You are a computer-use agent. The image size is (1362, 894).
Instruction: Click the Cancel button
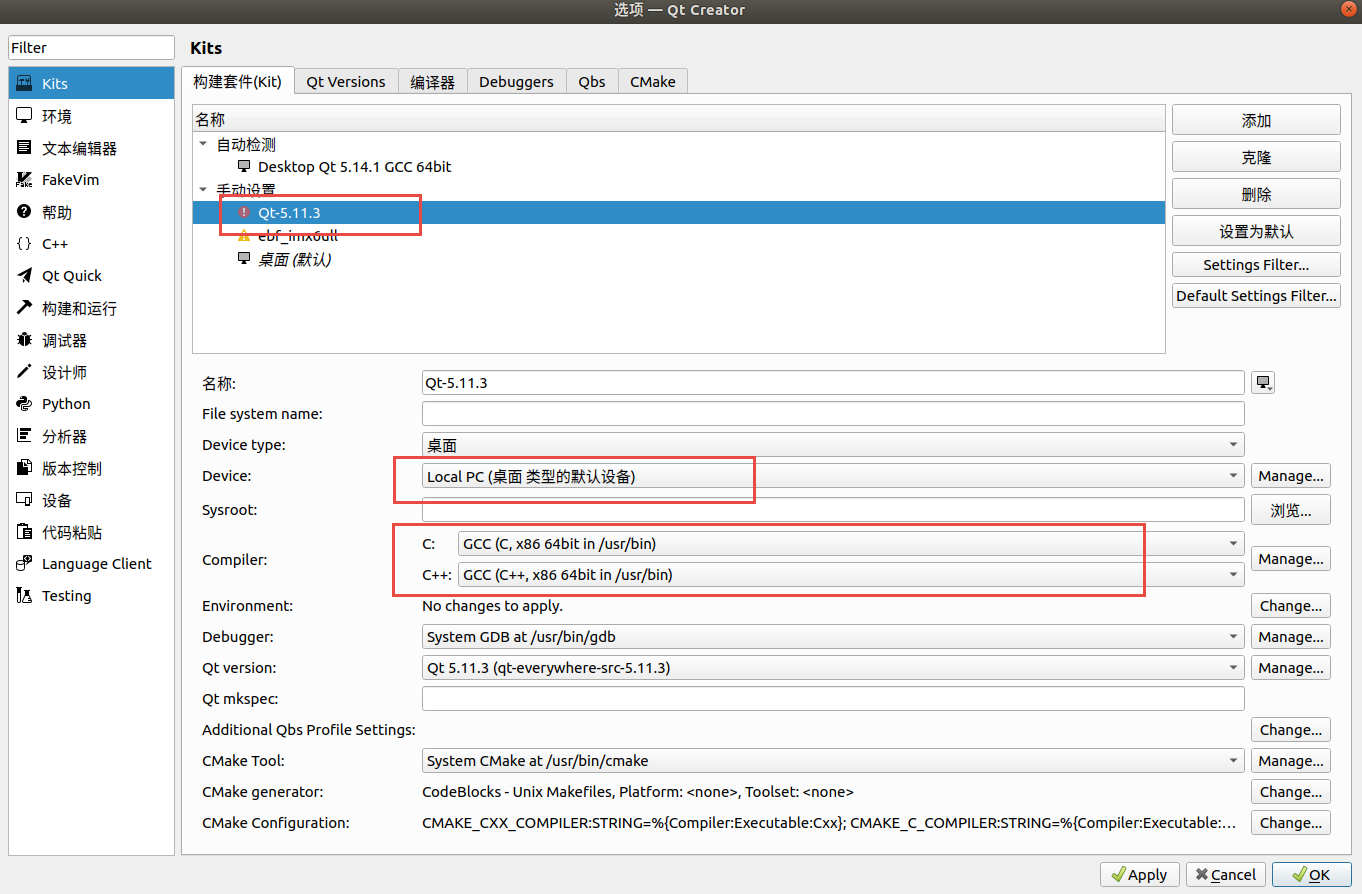[x=1226, y=875]
